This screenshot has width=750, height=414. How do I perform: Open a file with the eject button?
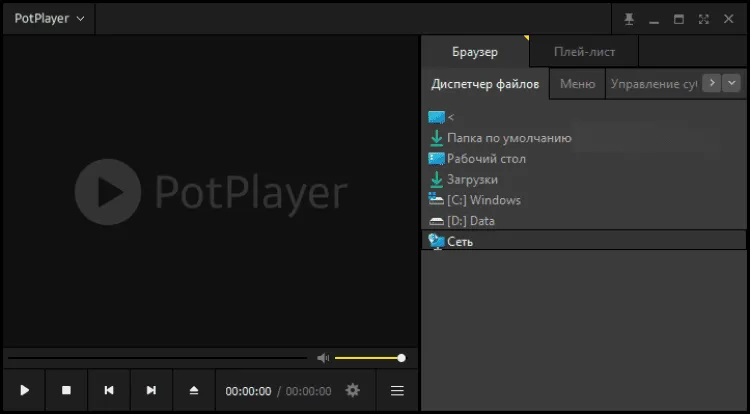coord(194,391)
